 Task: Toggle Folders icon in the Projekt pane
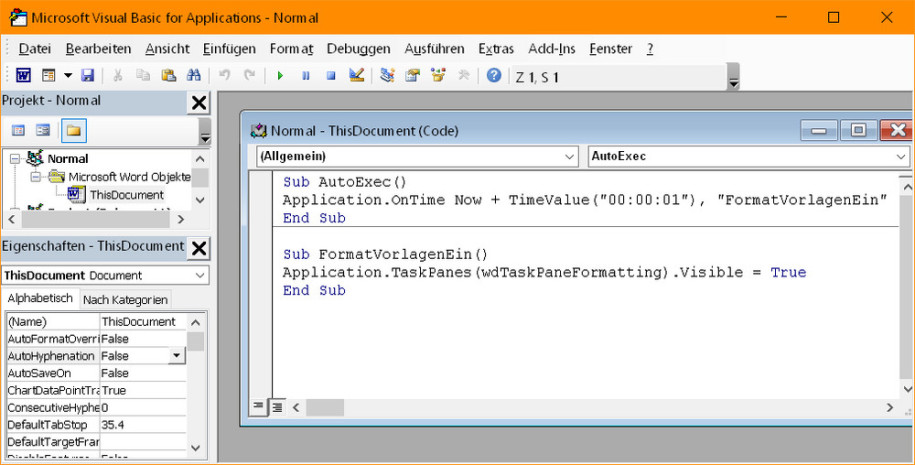pyautogui.click(x=74, y=130)
